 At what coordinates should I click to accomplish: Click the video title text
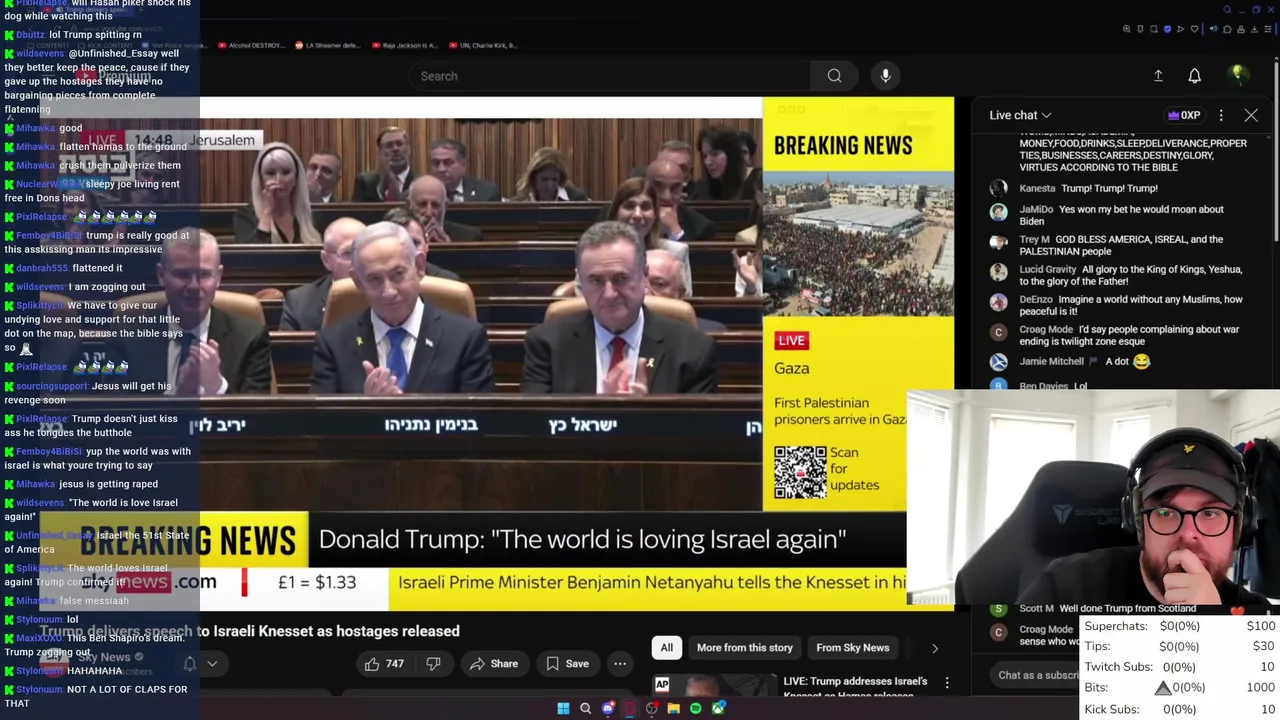pyautogui.click(x=250, y=631)
